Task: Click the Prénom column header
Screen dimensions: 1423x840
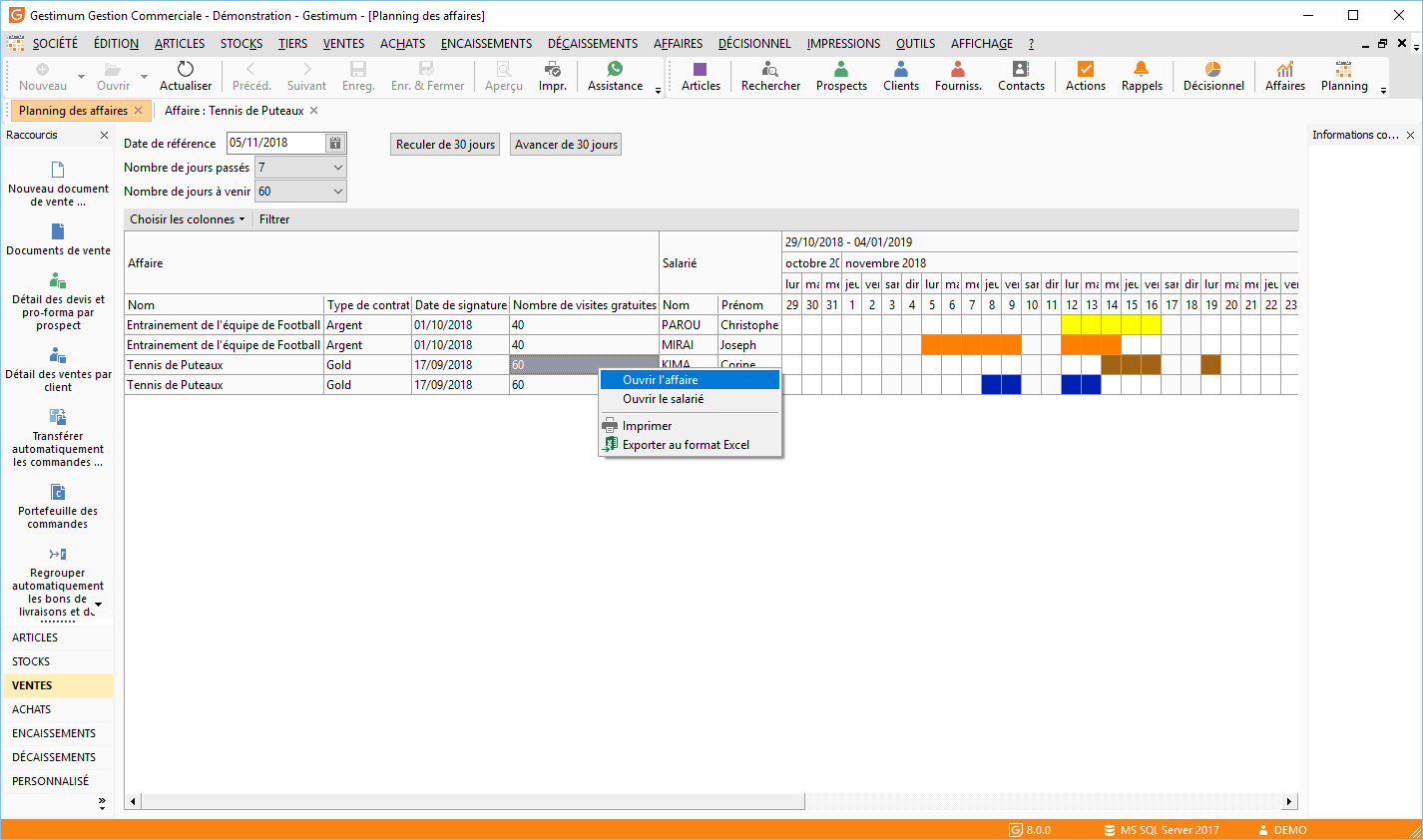Action: click(x=749, y=305)
